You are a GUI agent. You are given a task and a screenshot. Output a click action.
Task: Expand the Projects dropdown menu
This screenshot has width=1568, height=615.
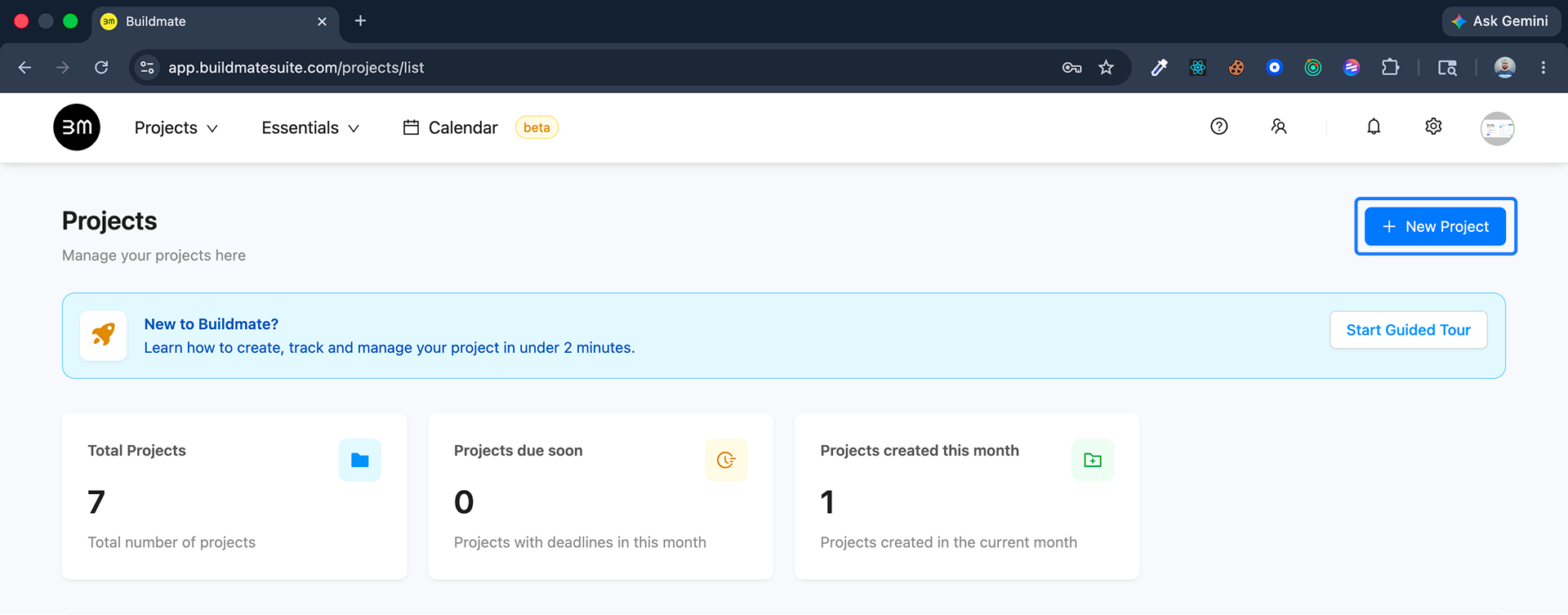176,128
